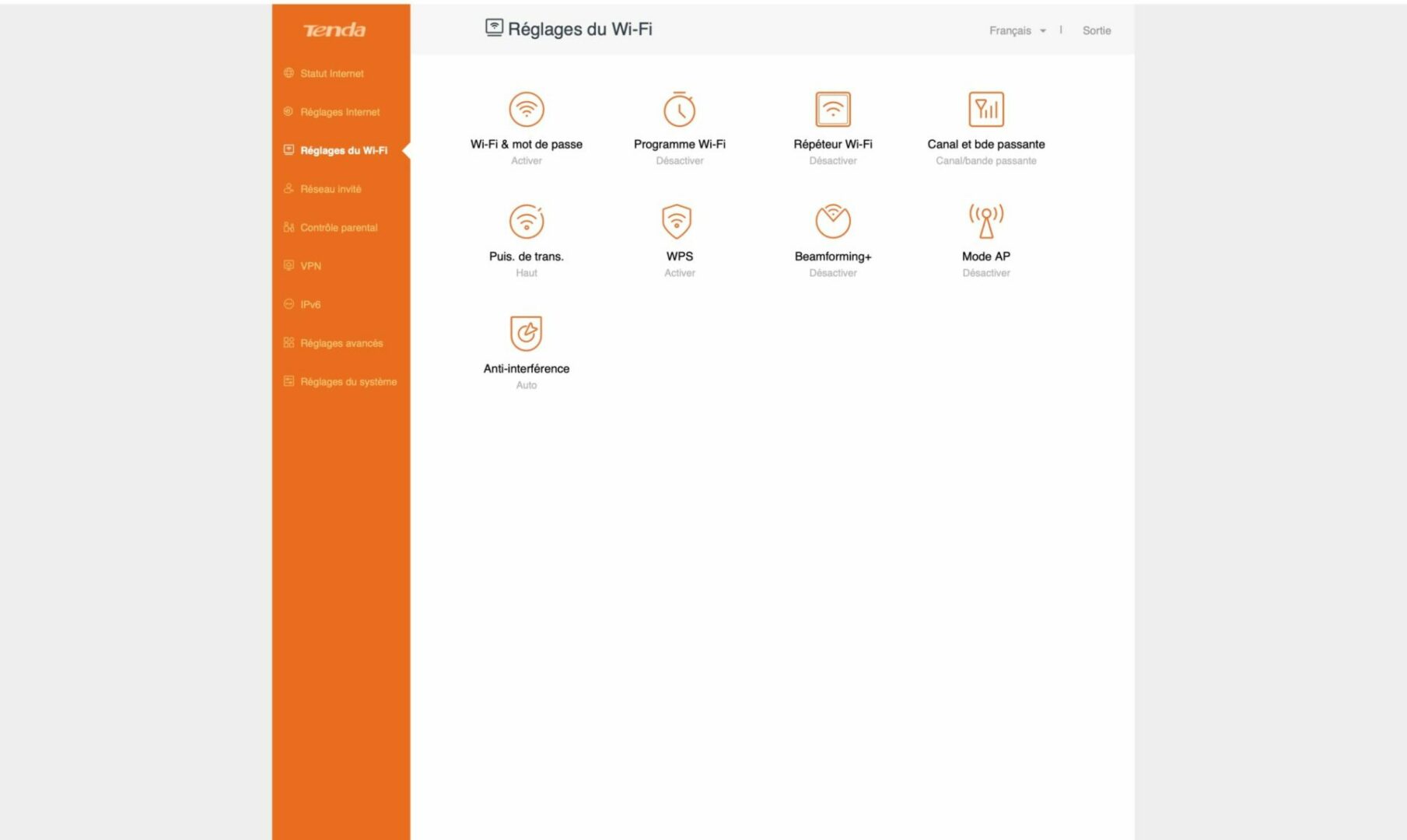The image size is (1407, 840).
Task: Open the Anti-interférence shield icon
Action: [x=526, y=334]
